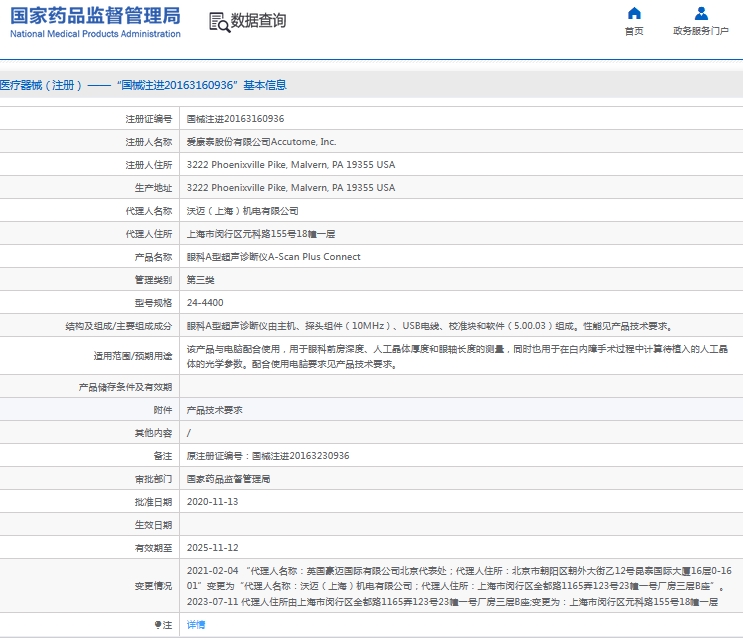Viewport: 743px width, 643px height.
Task: Click the 首页 text label
Action: pos(634,31)
